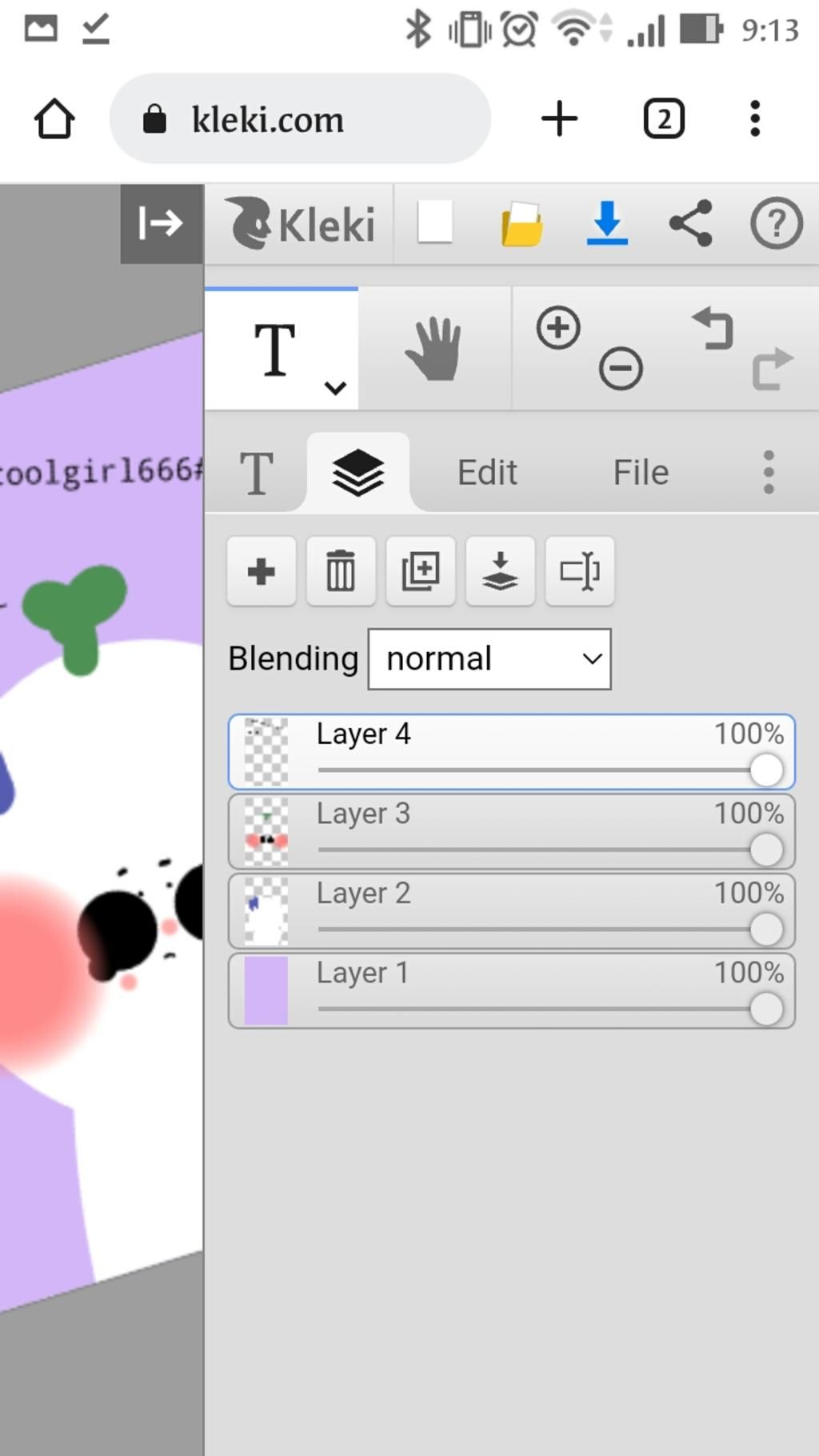
Task: Undo the last action
Action: 713,328
